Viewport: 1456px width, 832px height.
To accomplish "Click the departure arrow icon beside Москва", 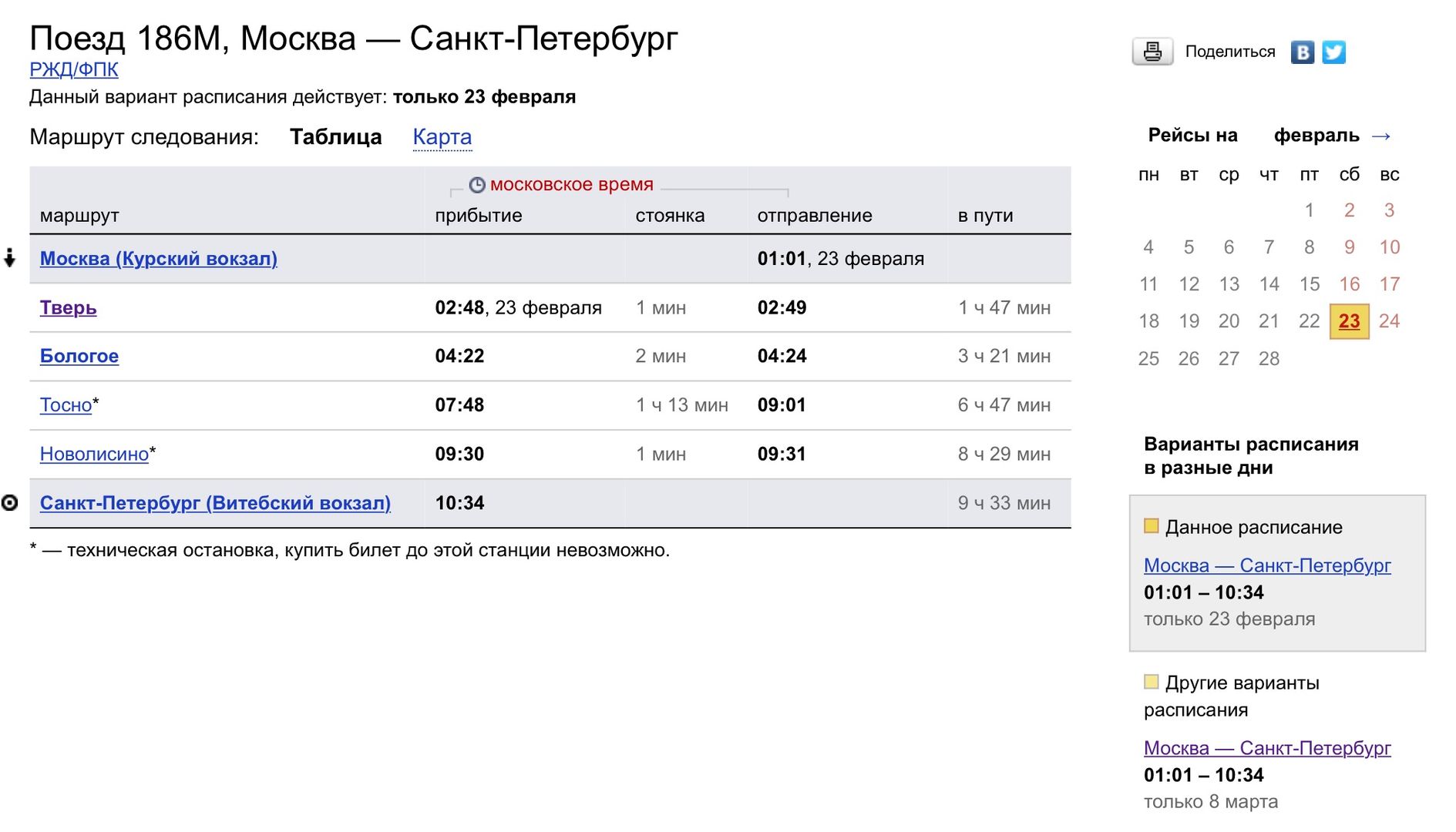I will point(10,258).
